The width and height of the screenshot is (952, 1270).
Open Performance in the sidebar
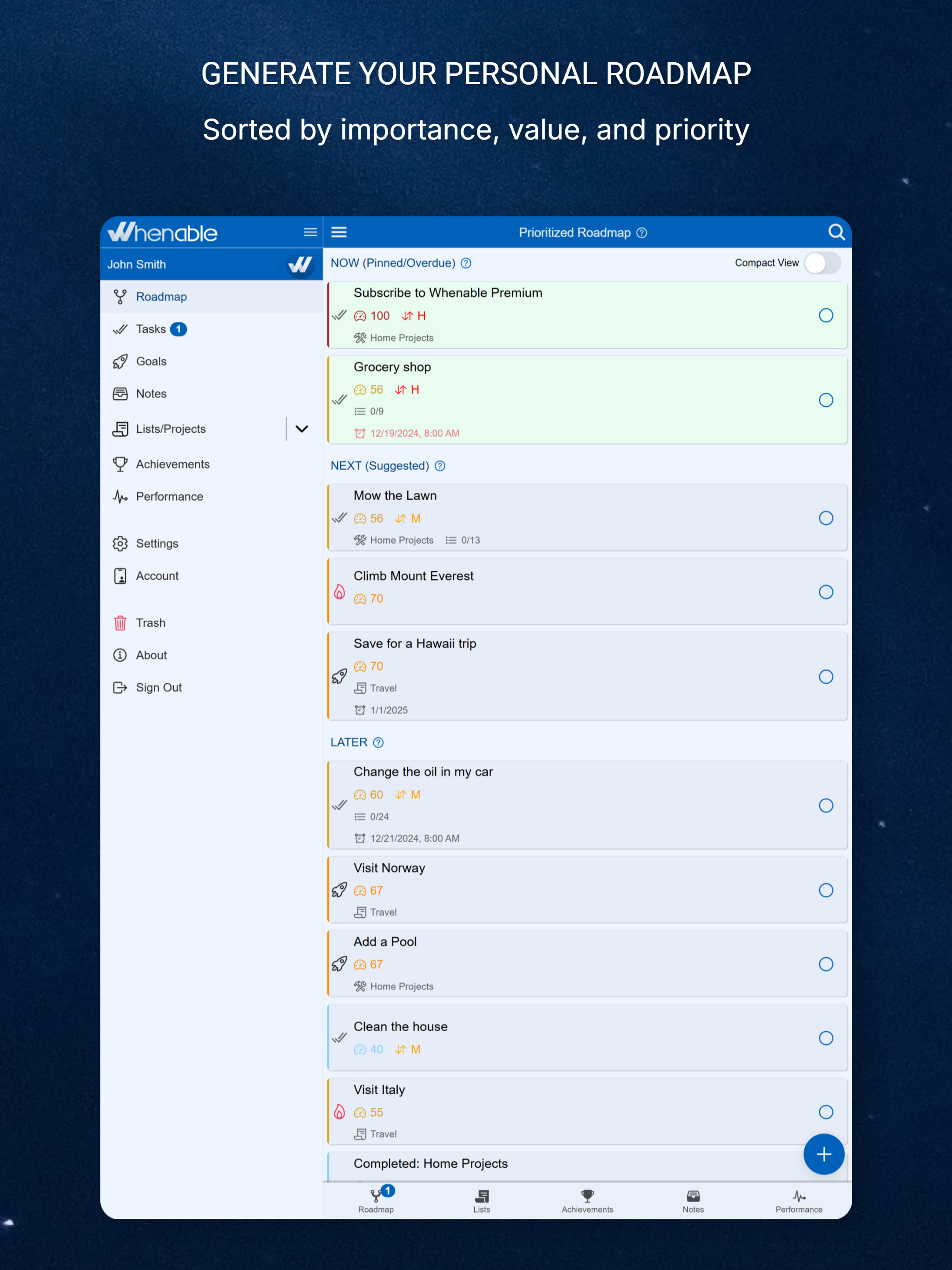(x=212, y=496)
